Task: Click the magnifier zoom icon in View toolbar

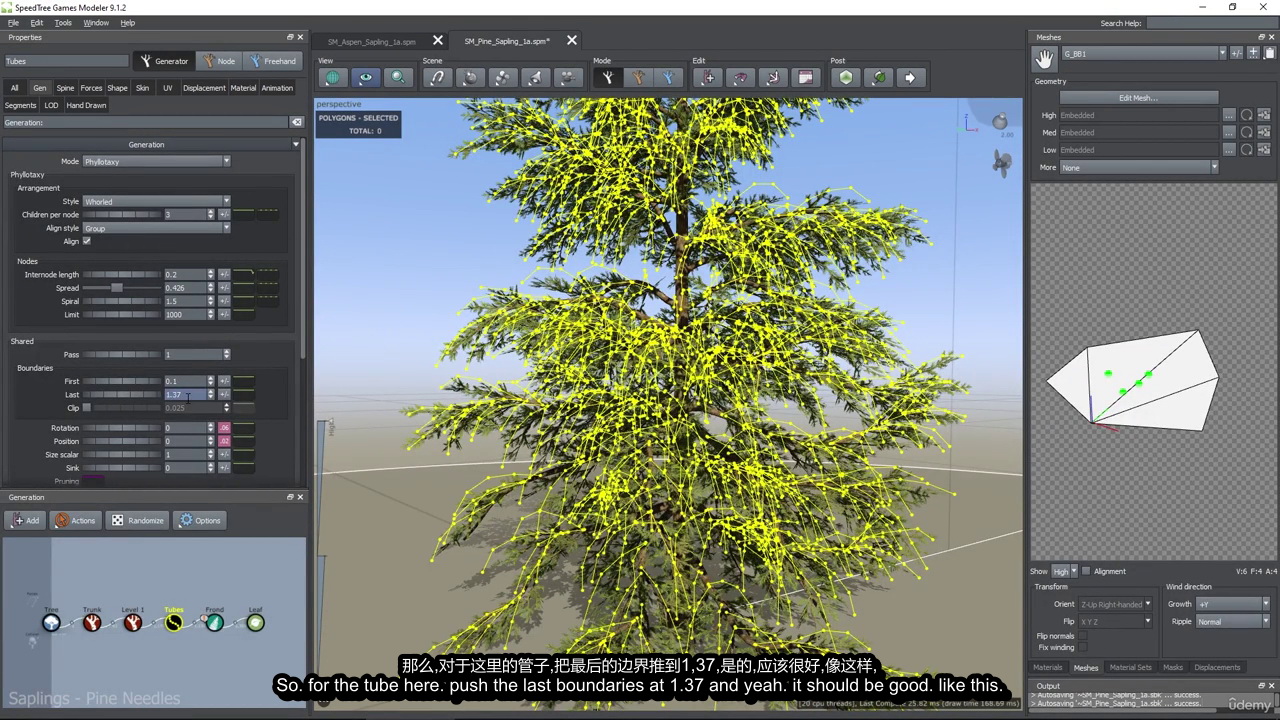Action: point(398,77)
